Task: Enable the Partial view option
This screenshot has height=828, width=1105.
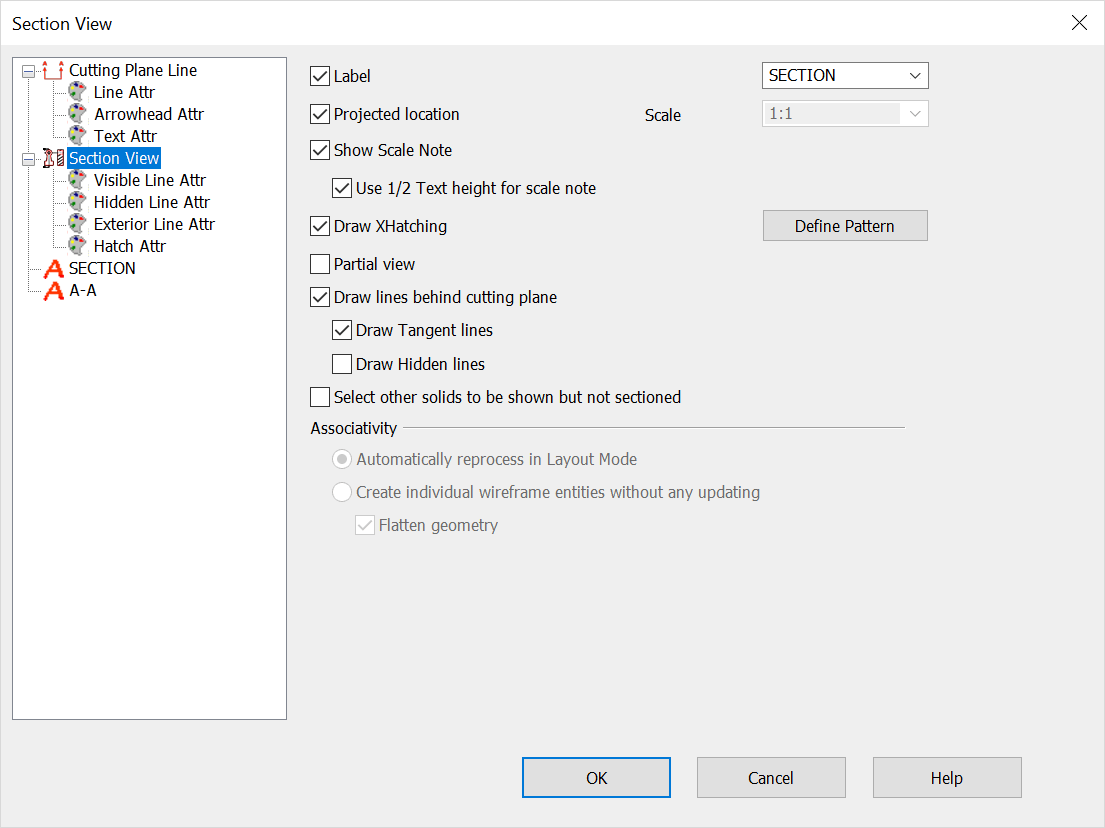Action: [x=320, y=263]
